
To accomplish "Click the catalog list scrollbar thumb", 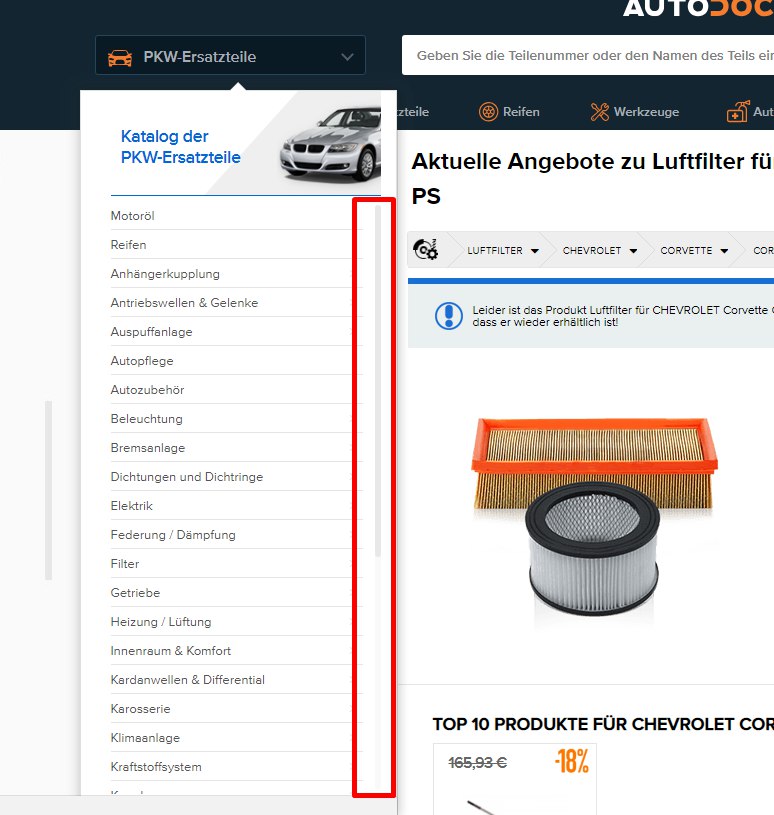I will coord(378,382).
